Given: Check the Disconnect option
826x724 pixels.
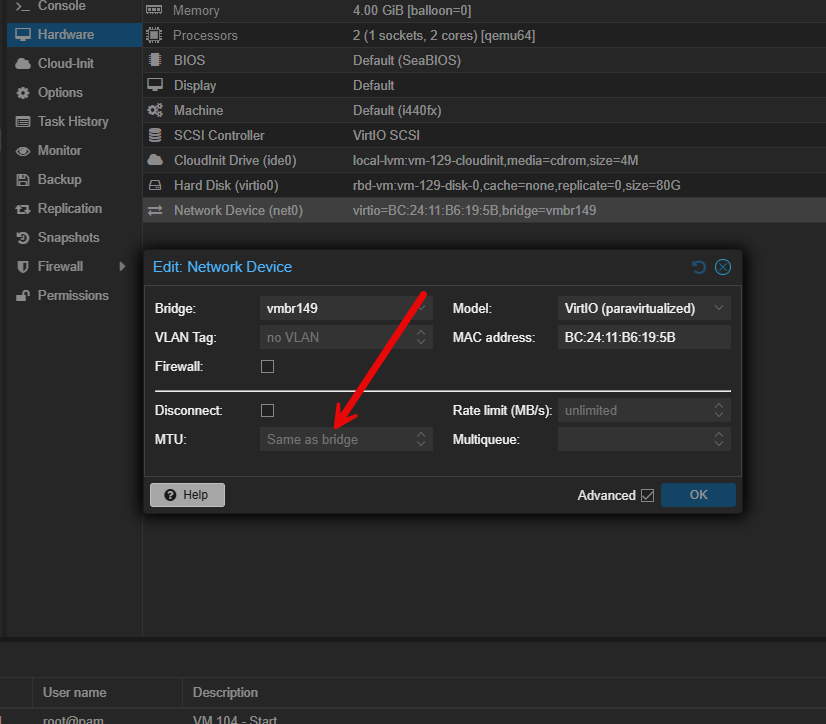Looking at the screenshot, I should point(267,410).
